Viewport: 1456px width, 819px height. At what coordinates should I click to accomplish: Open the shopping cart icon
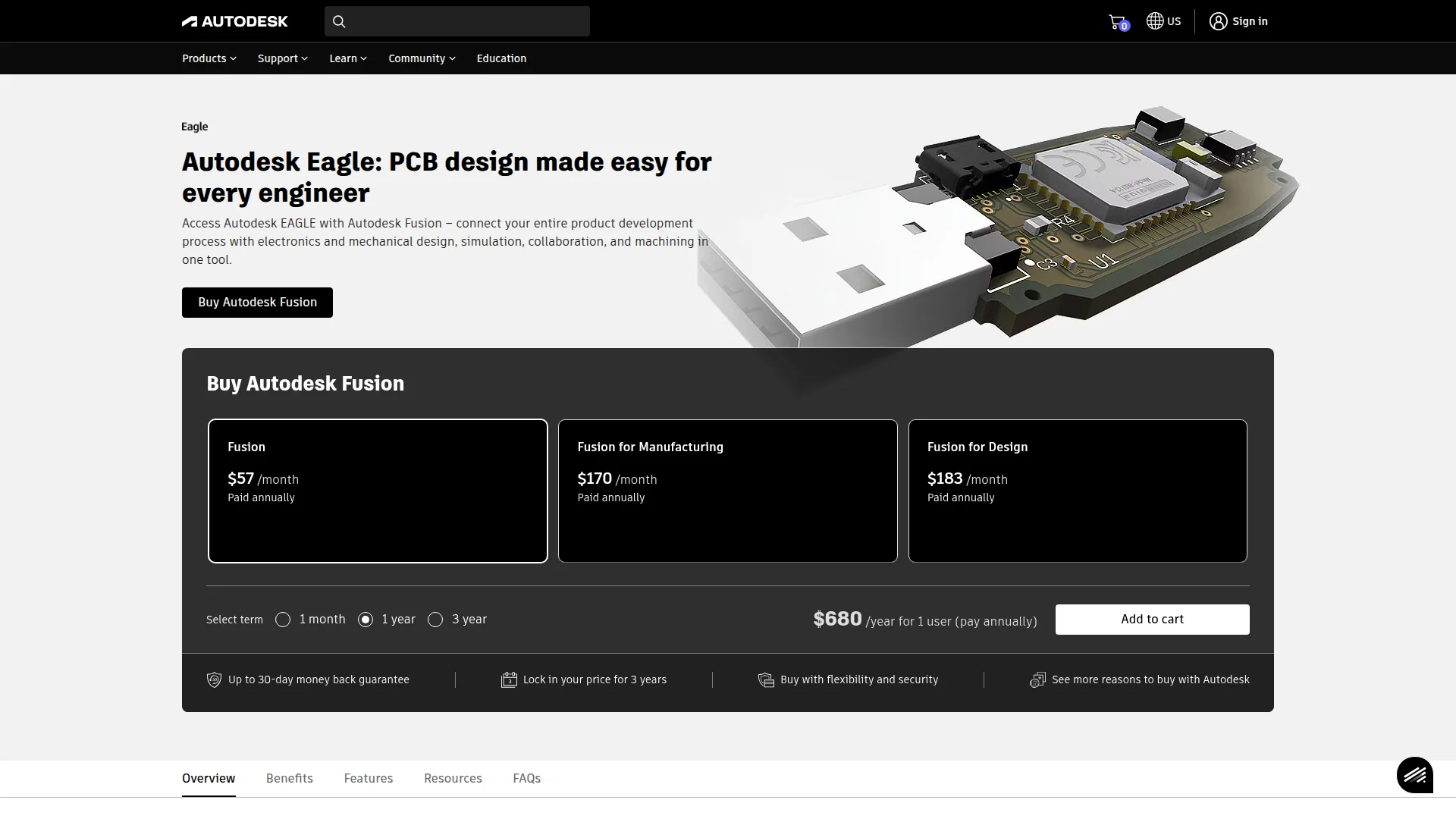click(1118, 22)
